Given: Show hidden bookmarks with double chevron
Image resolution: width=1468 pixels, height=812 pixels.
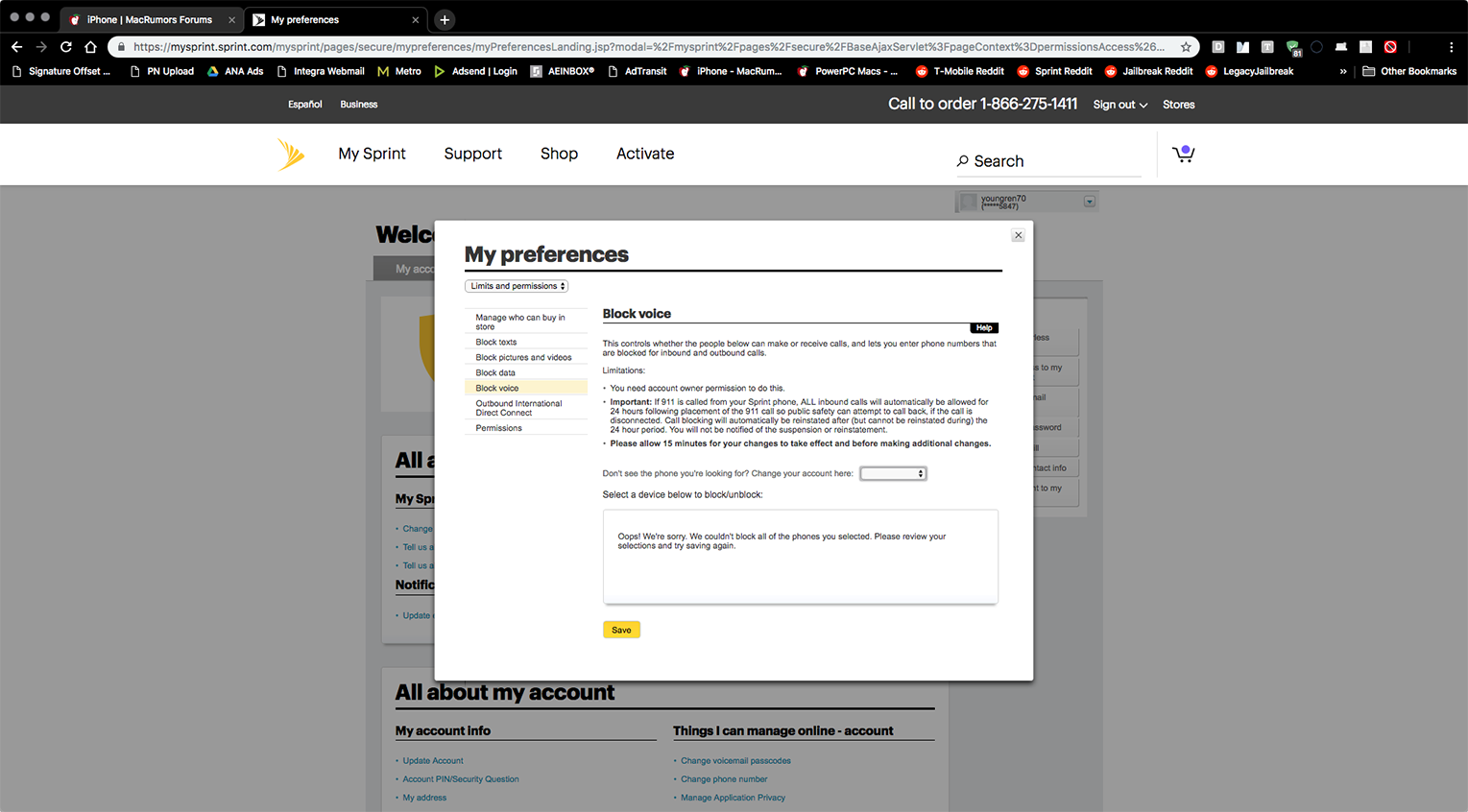Looking at the screenshot, I should pyautogui.click(x=1343, y=71).
